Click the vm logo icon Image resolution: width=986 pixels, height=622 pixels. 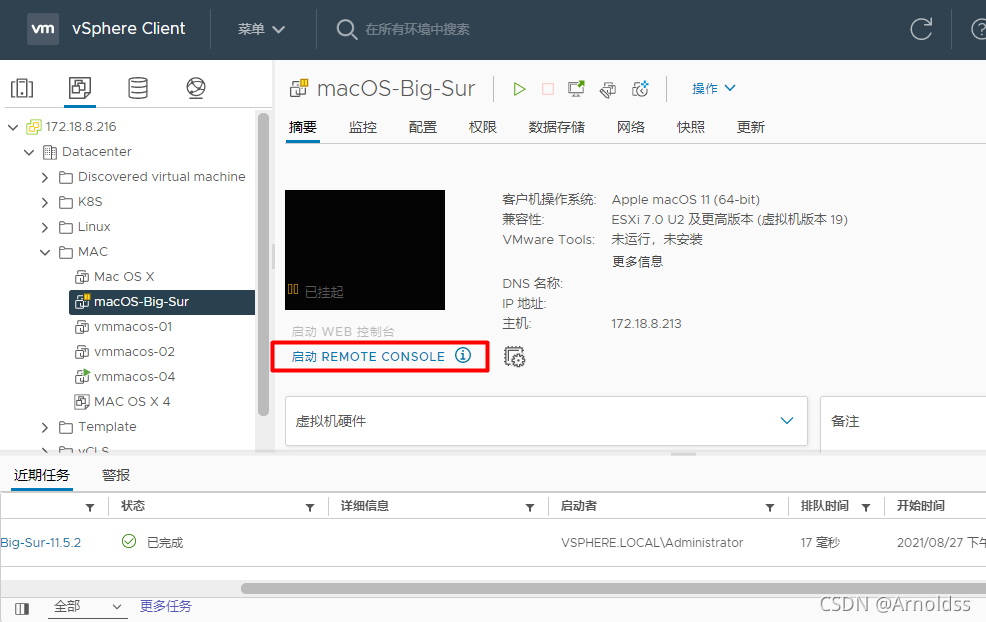(43, 28)
